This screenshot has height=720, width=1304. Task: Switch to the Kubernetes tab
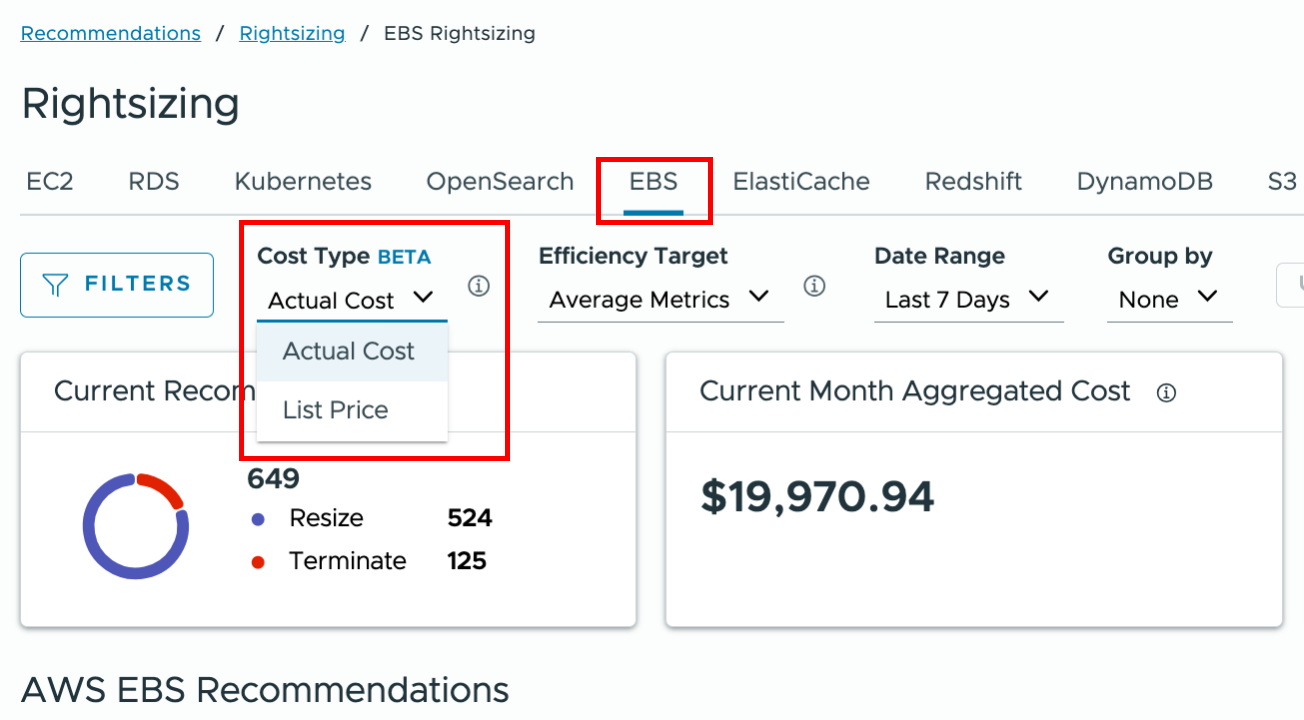point(302,181)
